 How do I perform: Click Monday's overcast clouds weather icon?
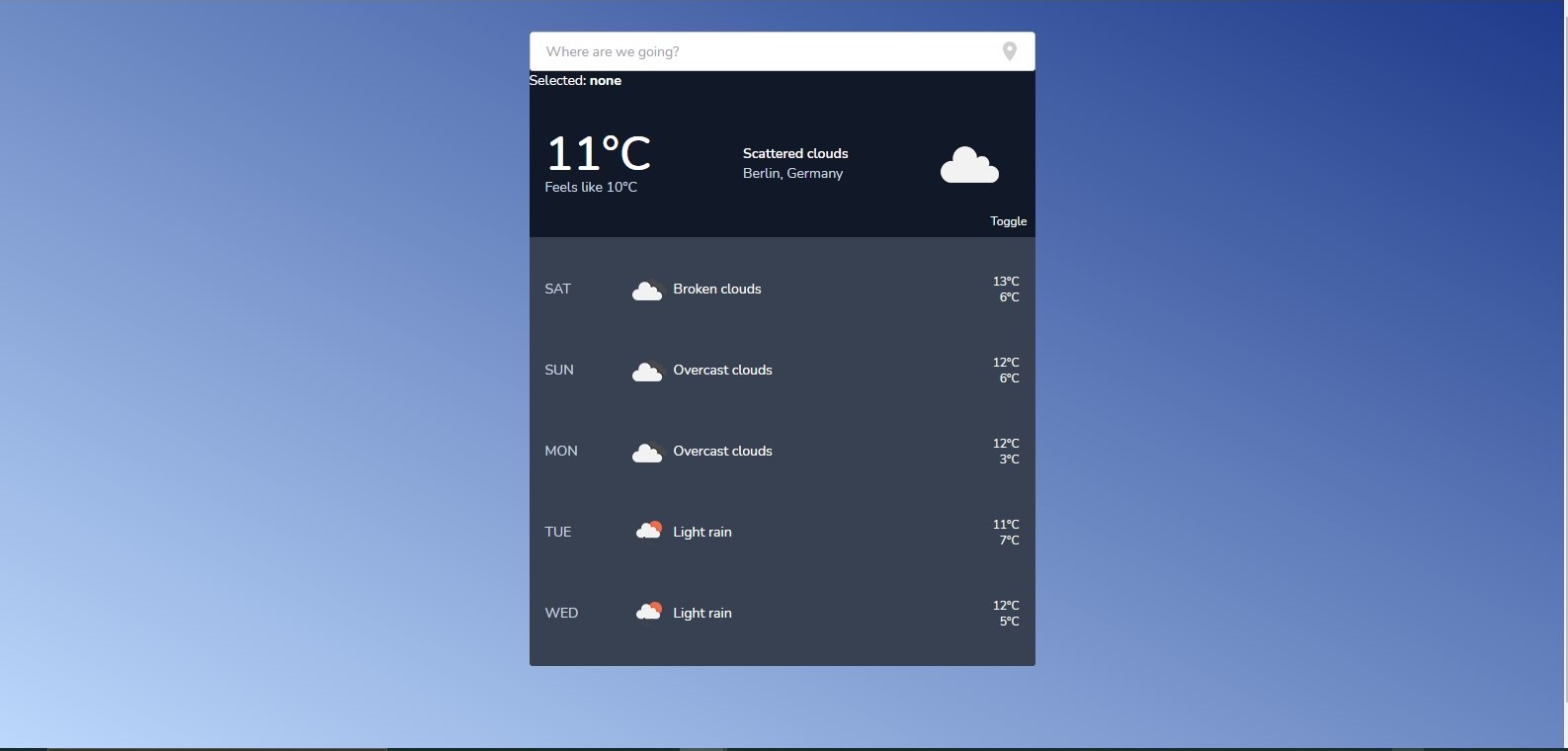pos(647,452)
